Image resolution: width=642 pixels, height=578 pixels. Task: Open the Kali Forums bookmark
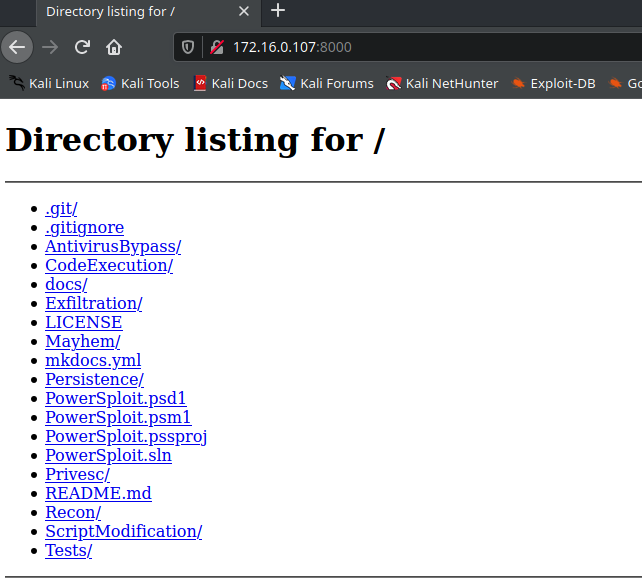coord(326,83)
